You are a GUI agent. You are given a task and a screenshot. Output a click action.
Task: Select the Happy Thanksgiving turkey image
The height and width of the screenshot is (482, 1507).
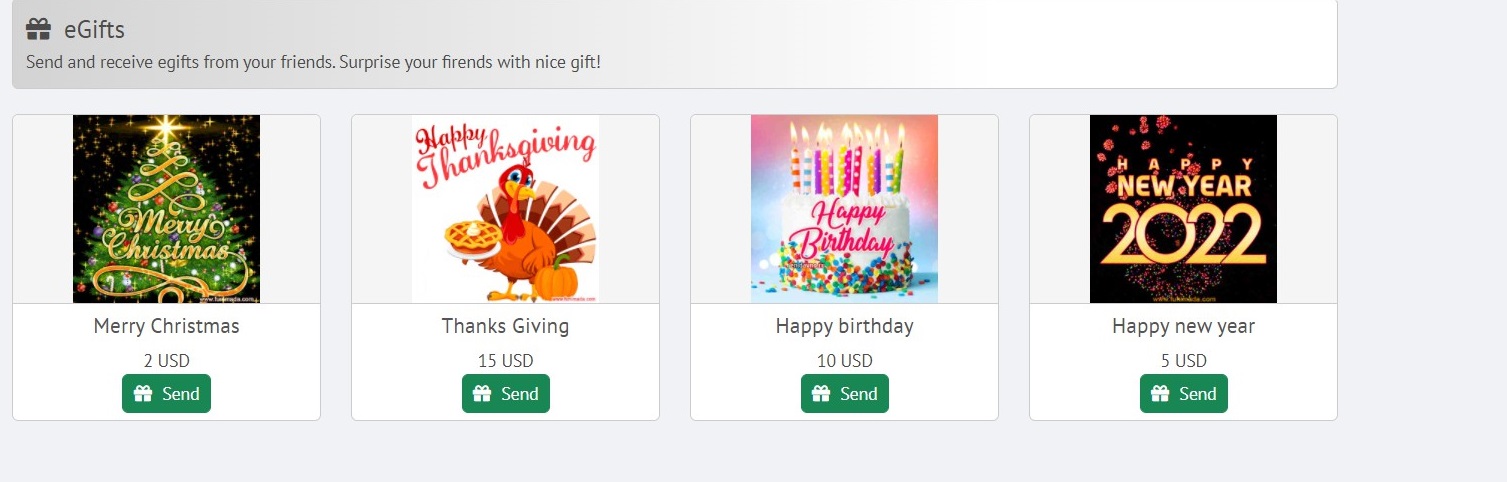505,209
